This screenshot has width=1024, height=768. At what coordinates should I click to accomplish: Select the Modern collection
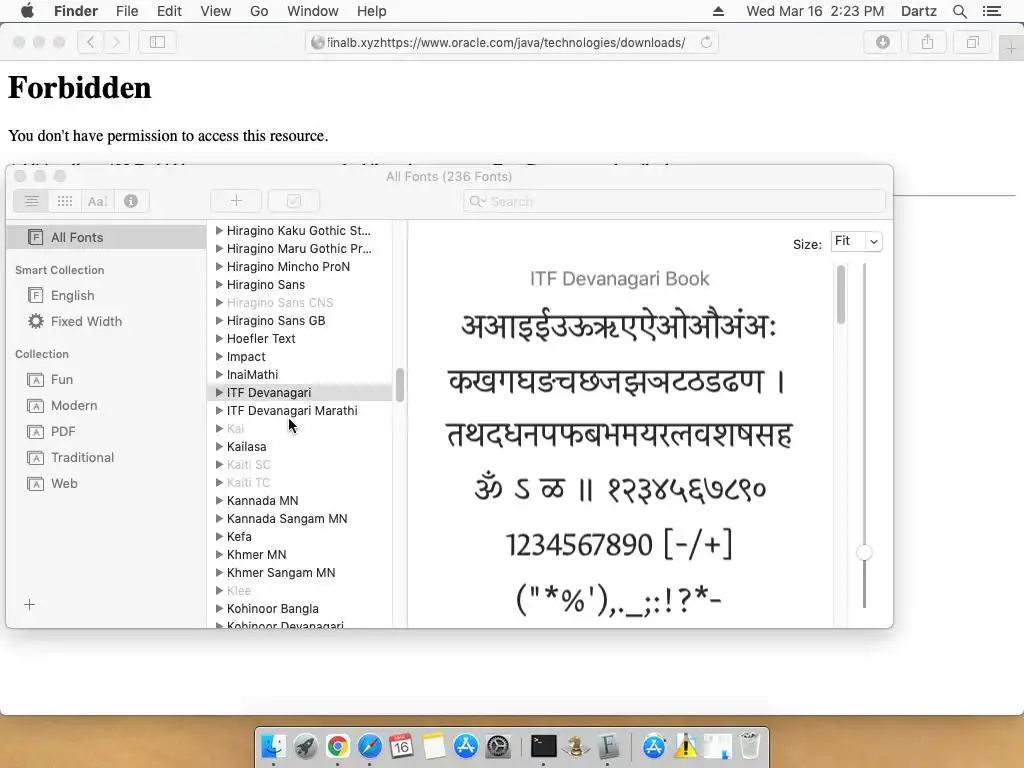coord(106,406)
